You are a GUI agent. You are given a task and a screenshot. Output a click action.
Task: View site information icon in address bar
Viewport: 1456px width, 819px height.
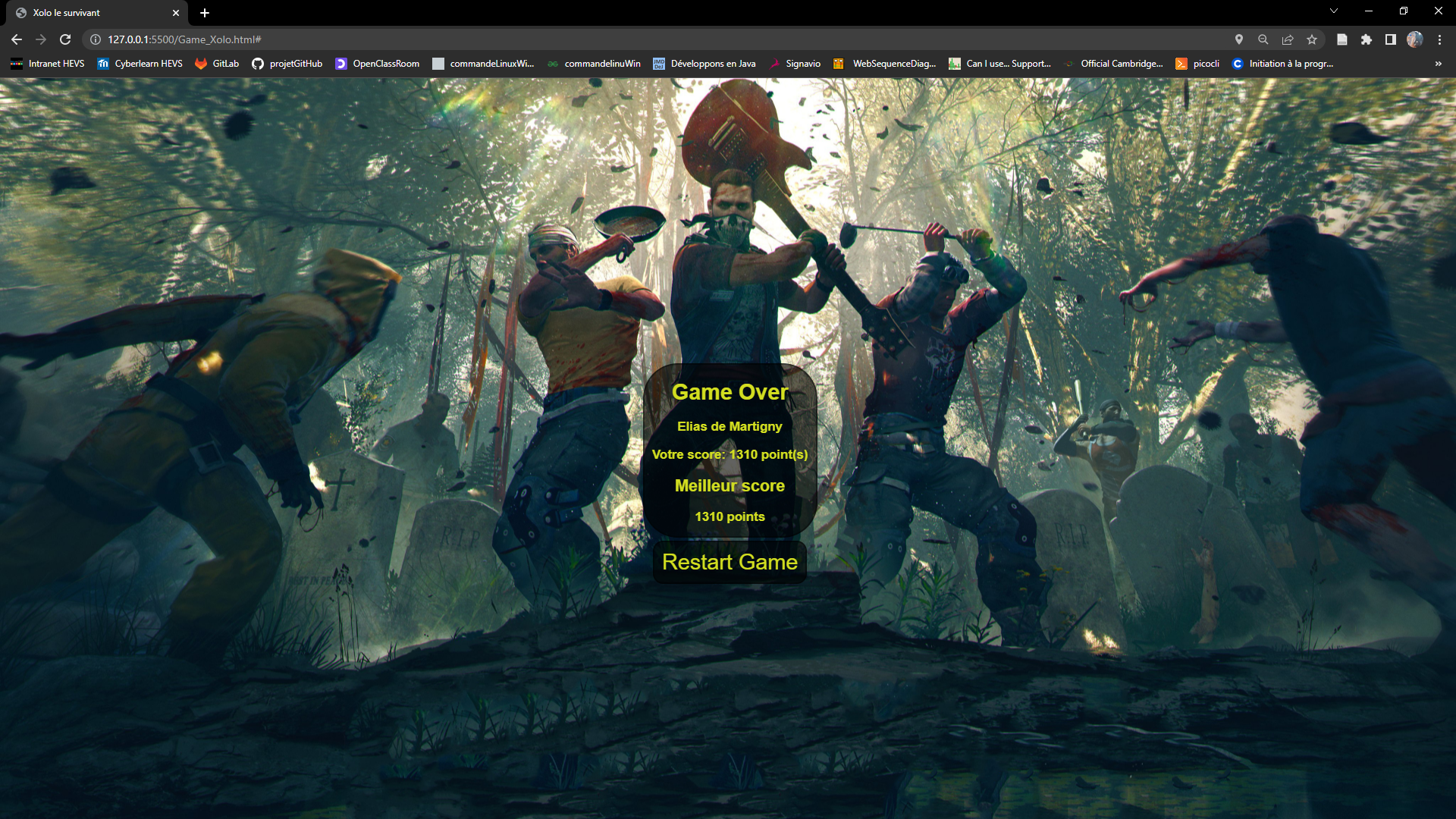(x=96, y=39)
